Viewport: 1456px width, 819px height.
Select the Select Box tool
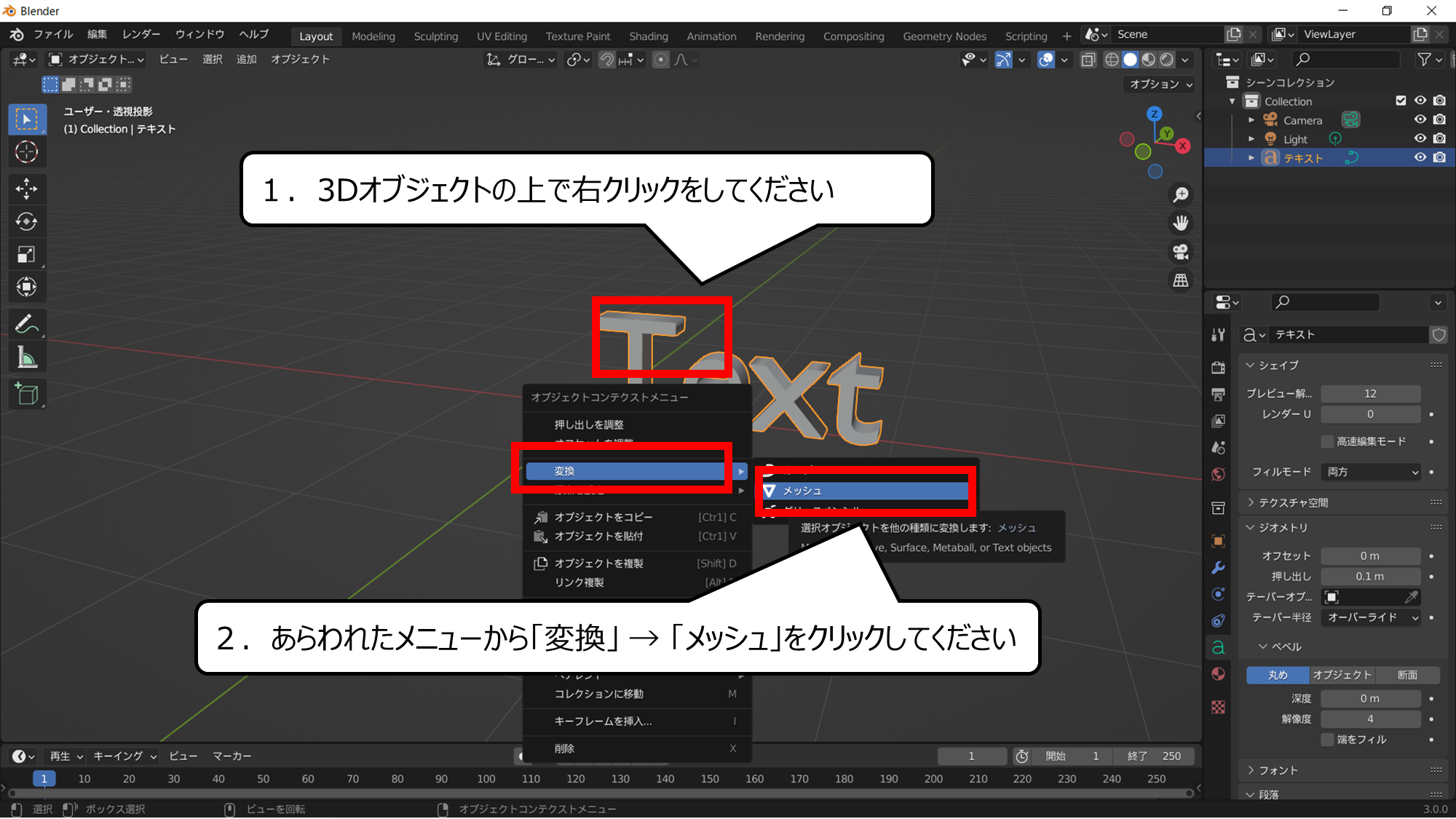click(x=27, y=119)
